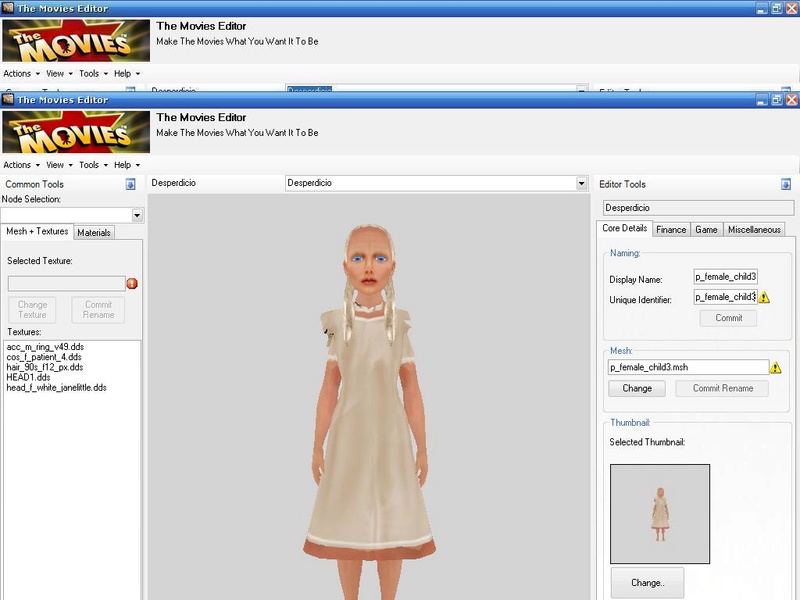Close the front Movies Editor window
Viewport: 800px width, 600px height.
(791, 100)
